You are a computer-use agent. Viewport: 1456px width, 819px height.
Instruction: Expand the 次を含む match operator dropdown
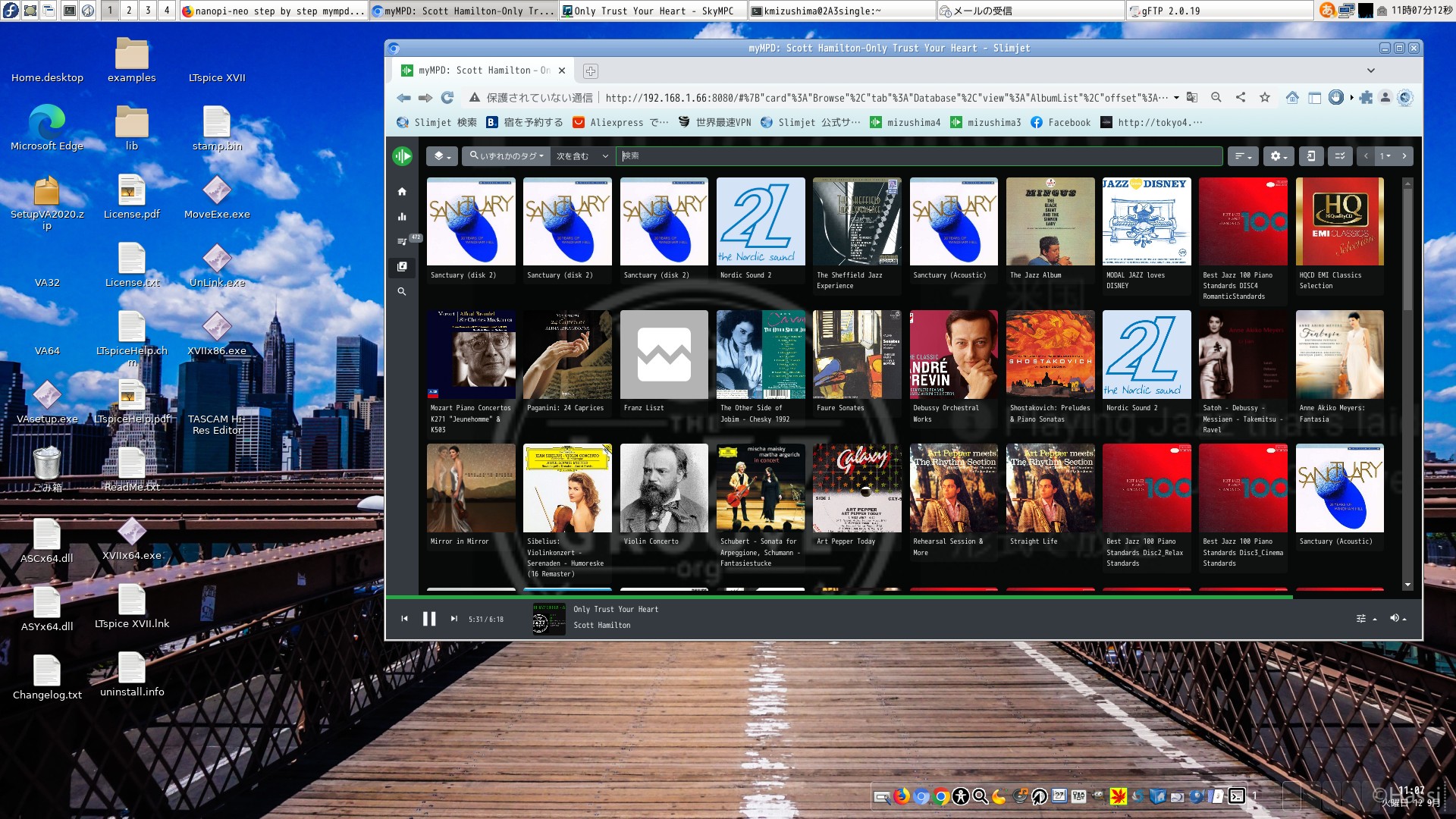pyautogui.click(x=582, y=156)
